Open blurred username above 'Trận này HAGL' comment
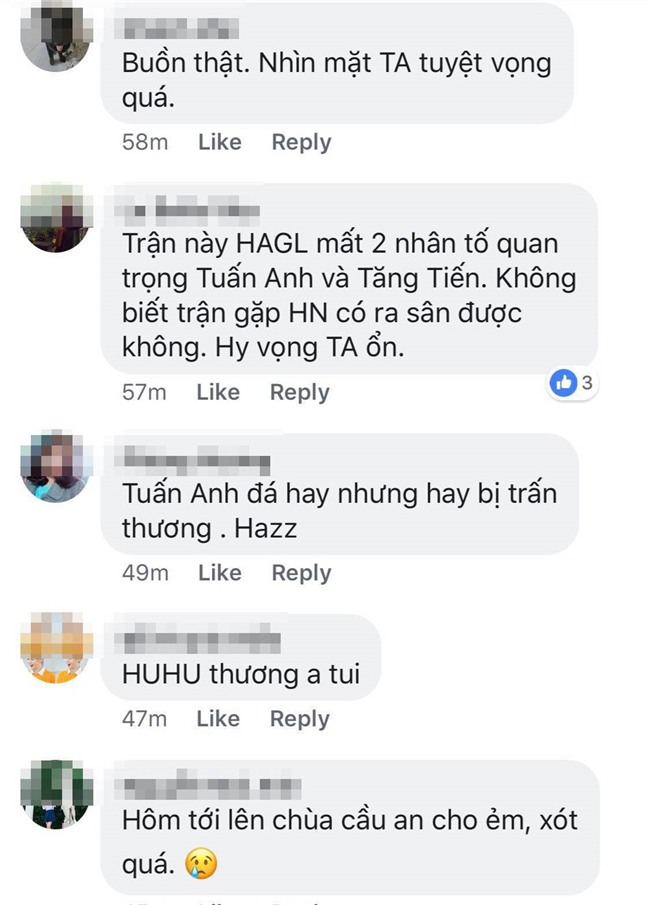The image size is (650, 905). coord(187,210)
